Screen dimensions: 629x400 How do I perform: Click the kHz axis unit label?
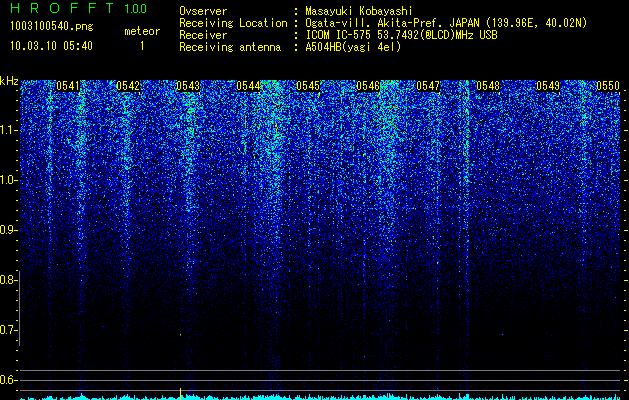pyautogui.click(x=9, y=81)
